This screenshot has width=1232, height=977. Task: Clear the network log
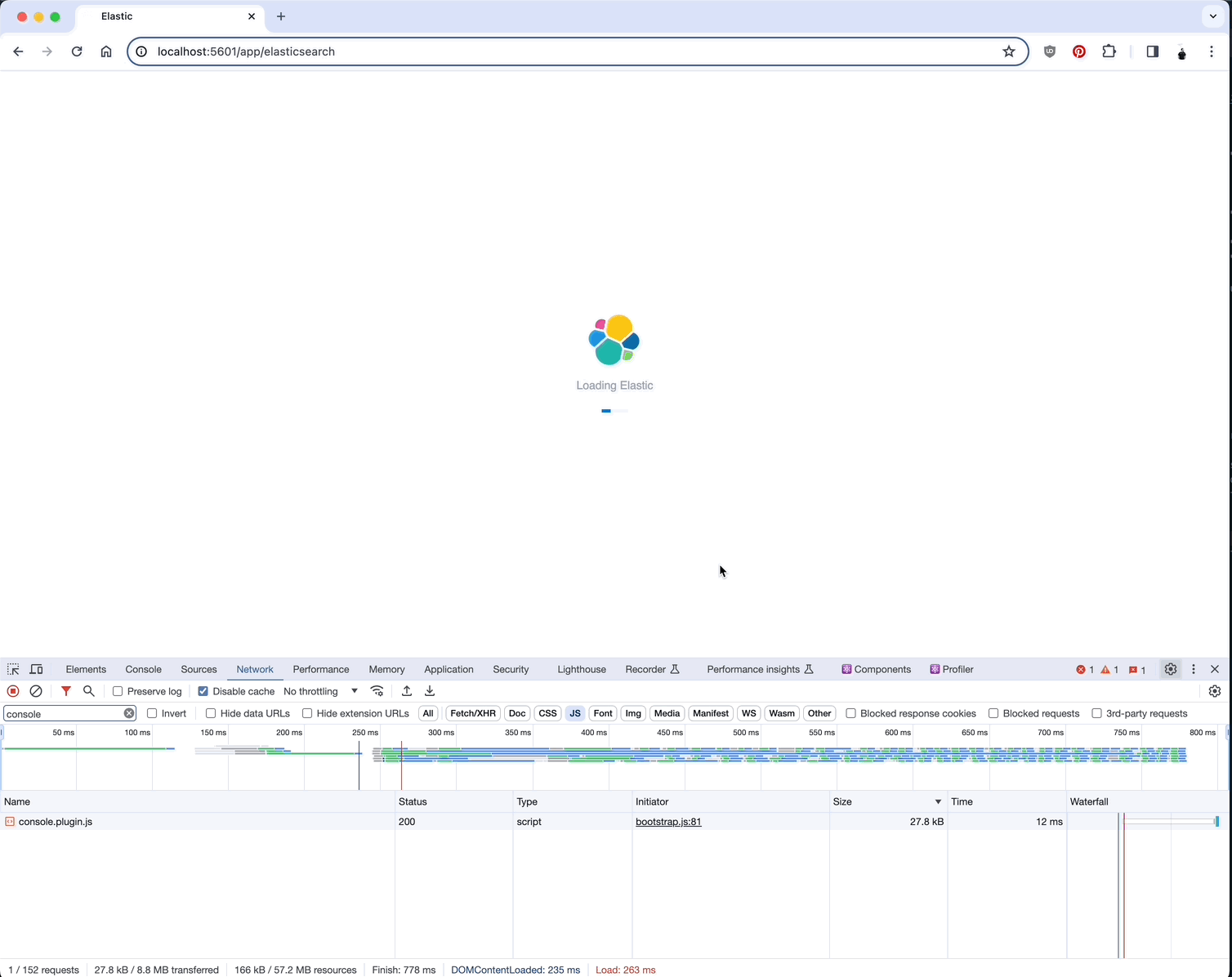click(36, 691)
